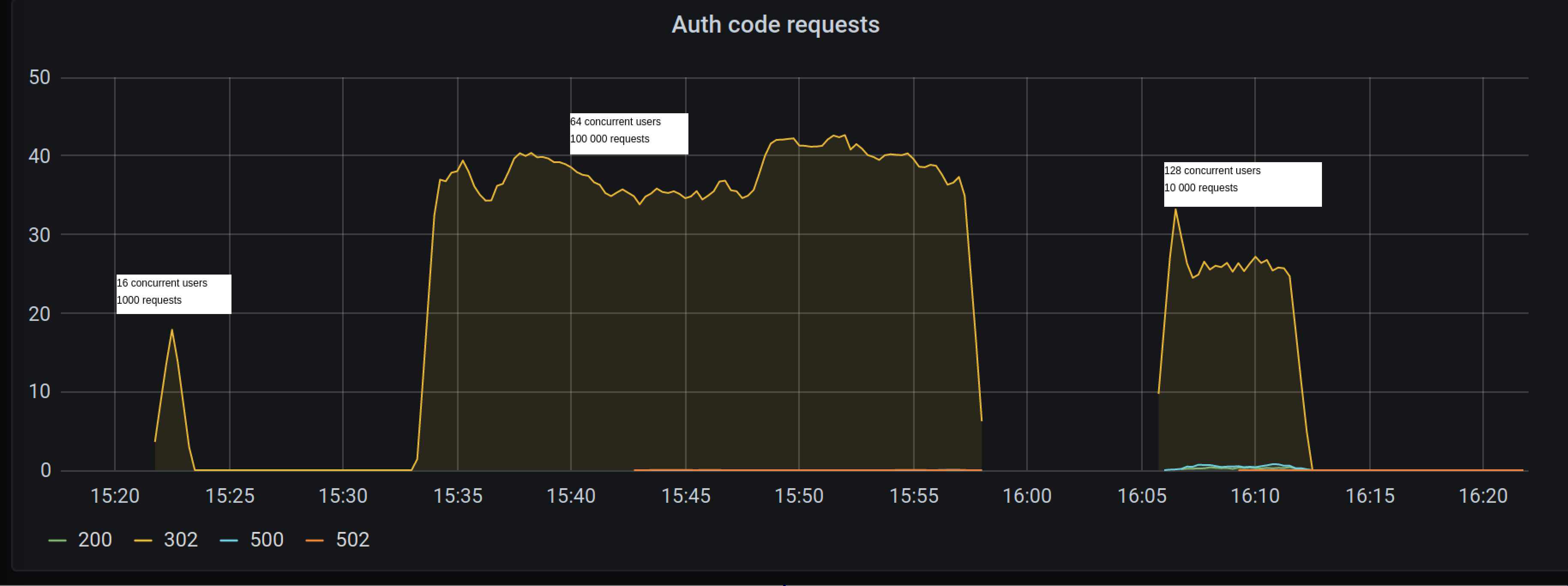Select the 16 concurrent users annotation
The image size is (1568, 586).
coord(174,294)
